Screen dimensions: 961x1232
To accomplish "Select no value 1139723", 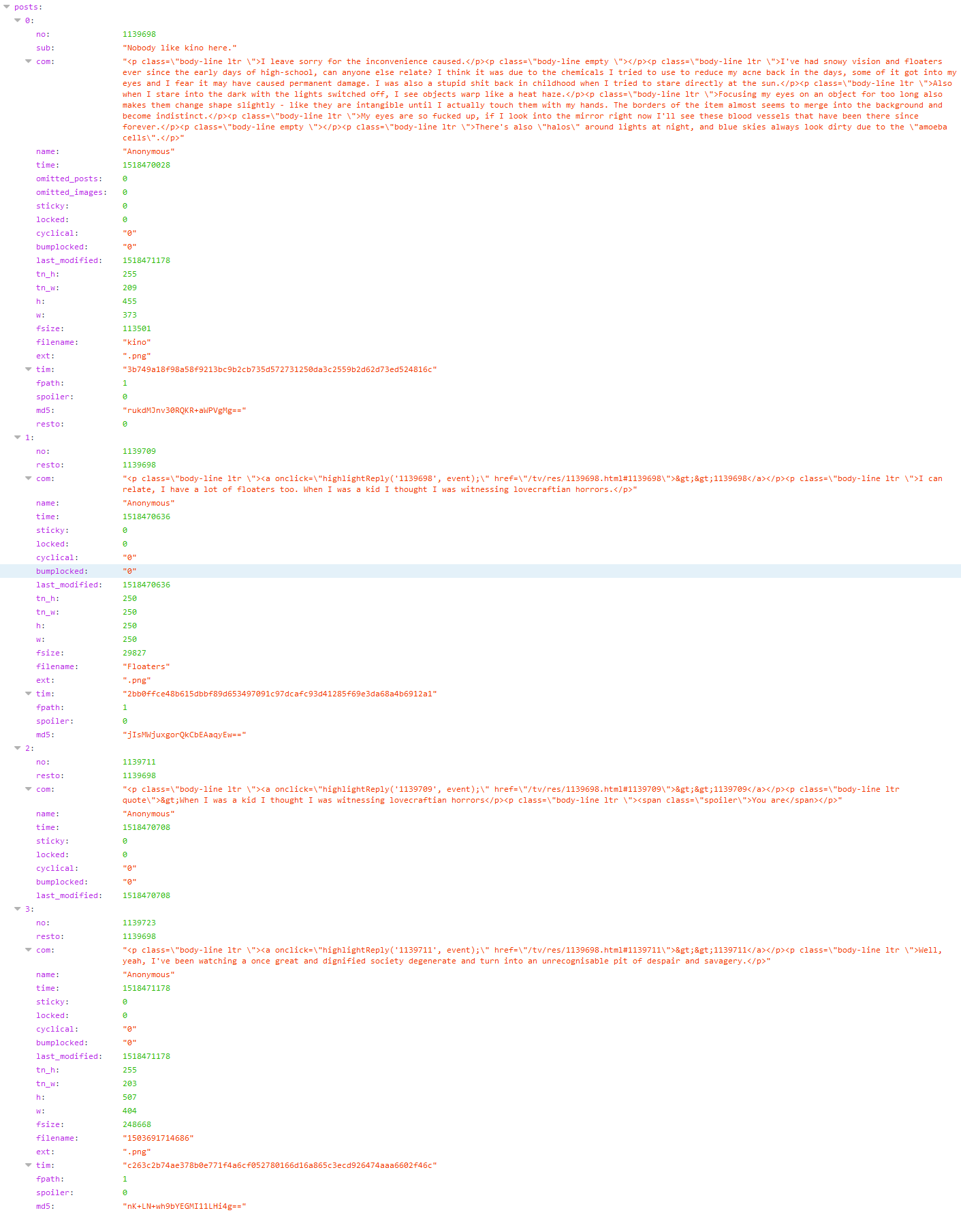I will click(139, 923).
